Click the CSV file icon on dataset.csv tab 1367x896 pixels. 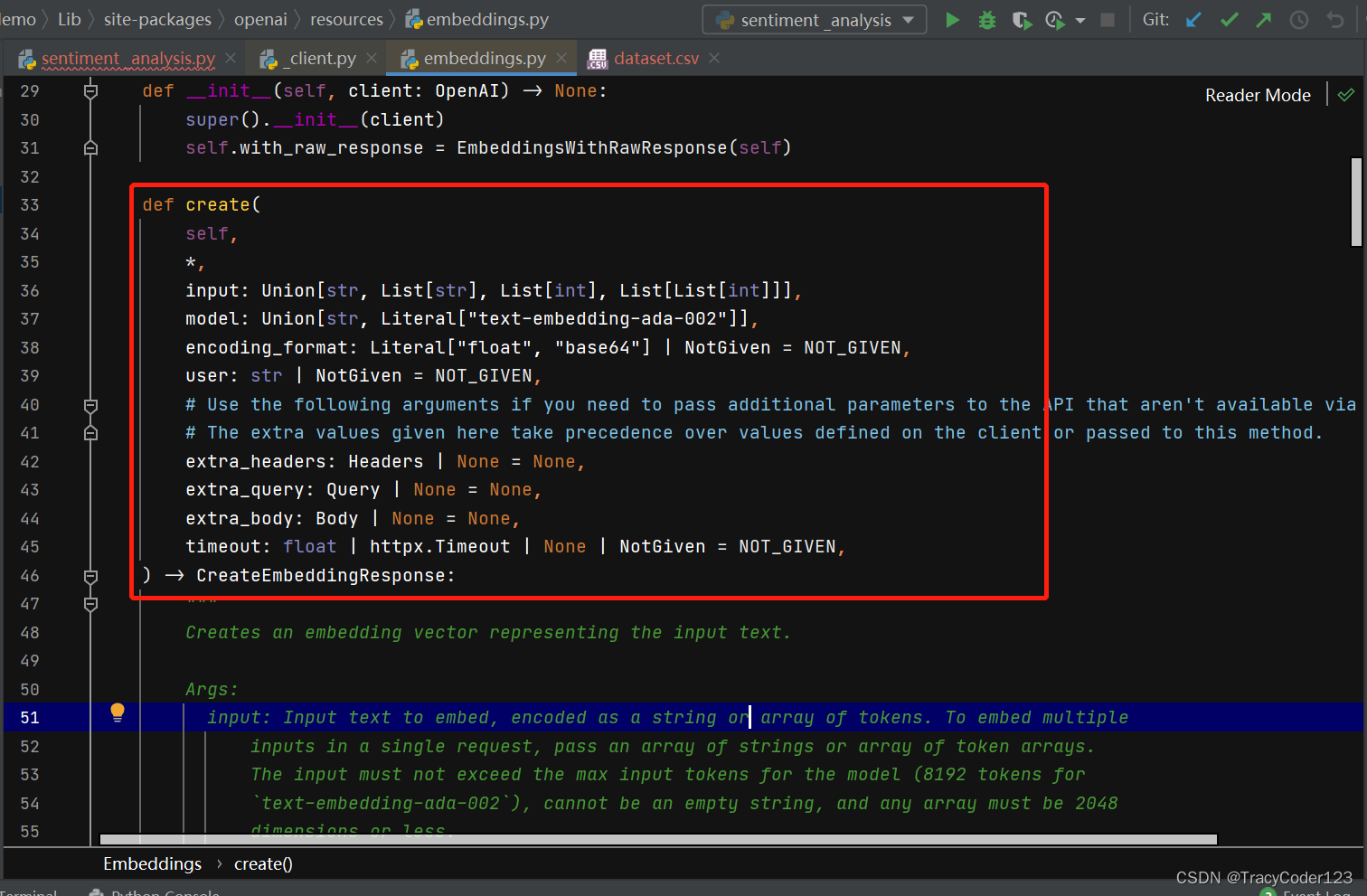[x=598, y=59]
